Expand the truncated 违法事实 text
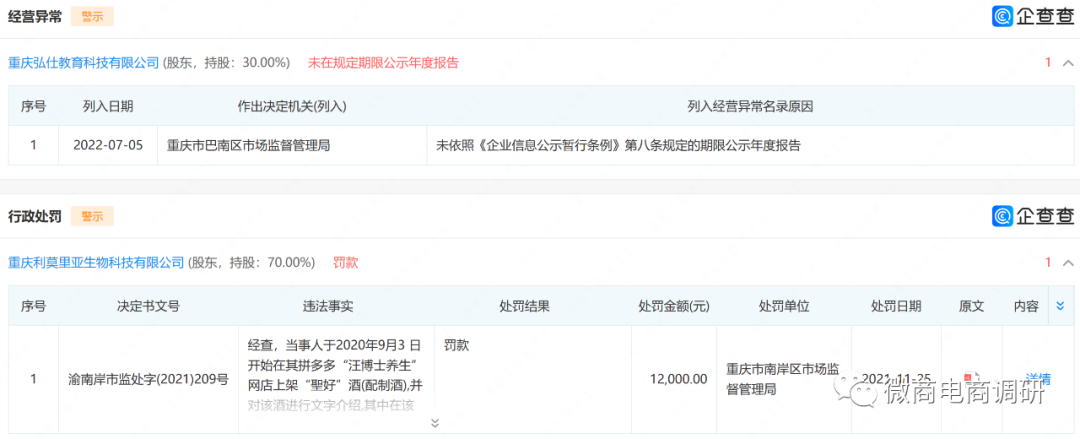This screenshot has height=439, width=1080. coord(435,423)
